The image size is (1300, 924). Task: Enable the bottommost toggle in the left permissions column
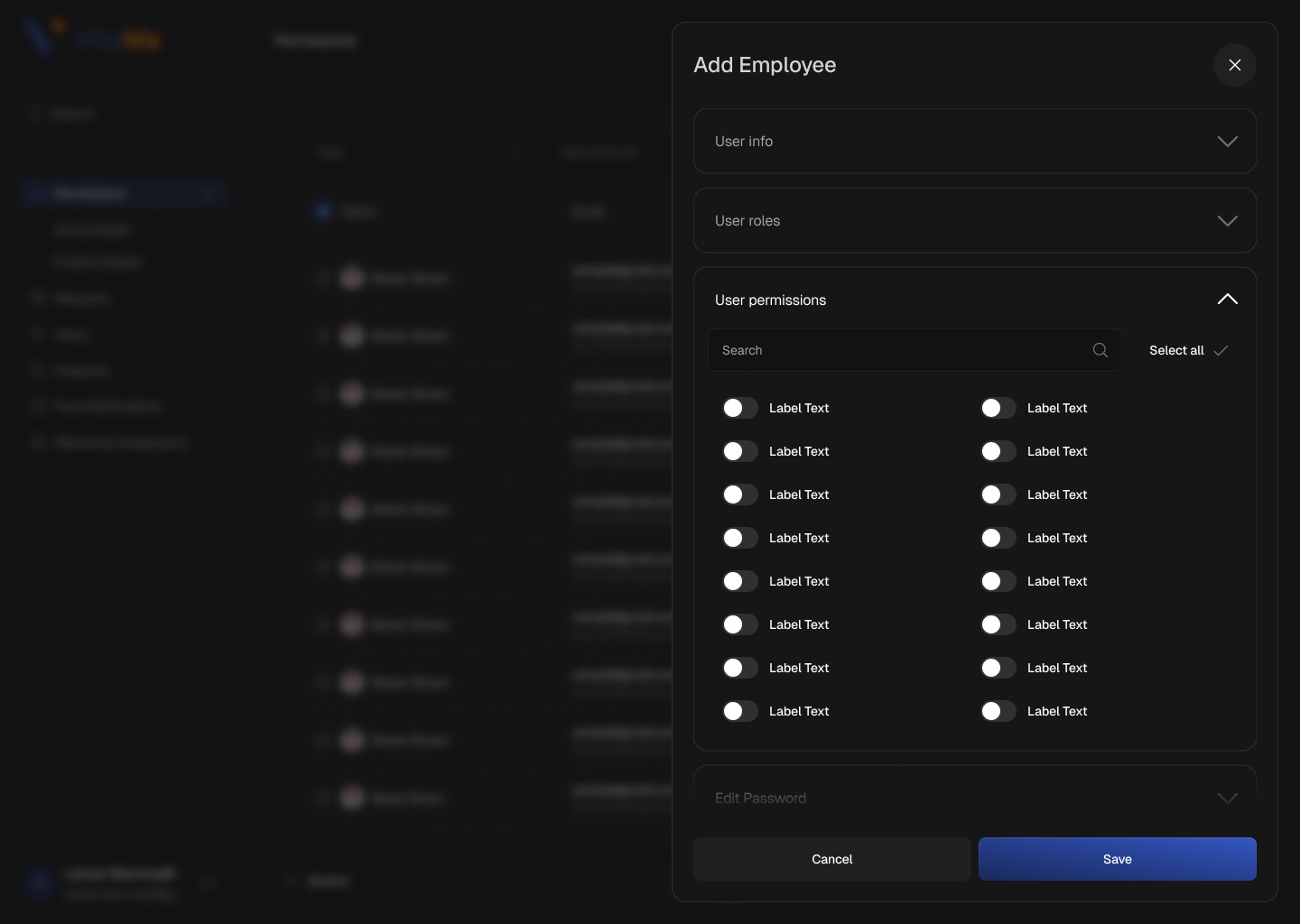[740, 711]
